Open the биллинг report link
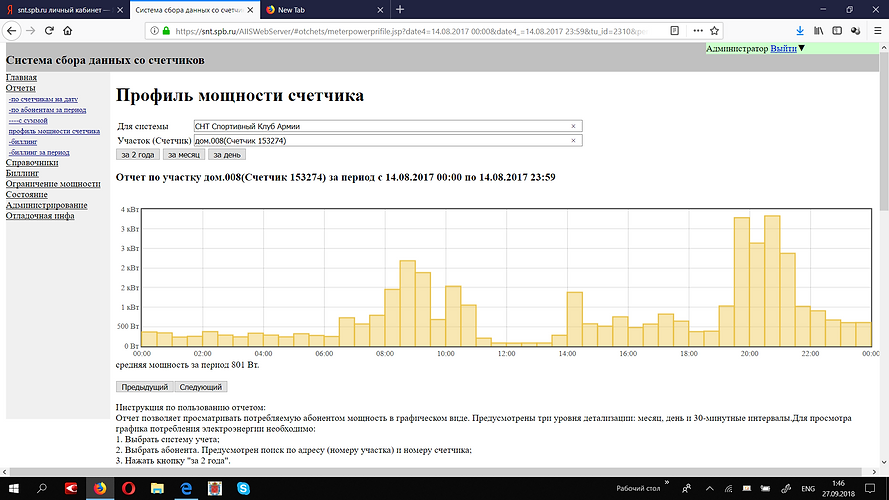 [x=23, y=142]
